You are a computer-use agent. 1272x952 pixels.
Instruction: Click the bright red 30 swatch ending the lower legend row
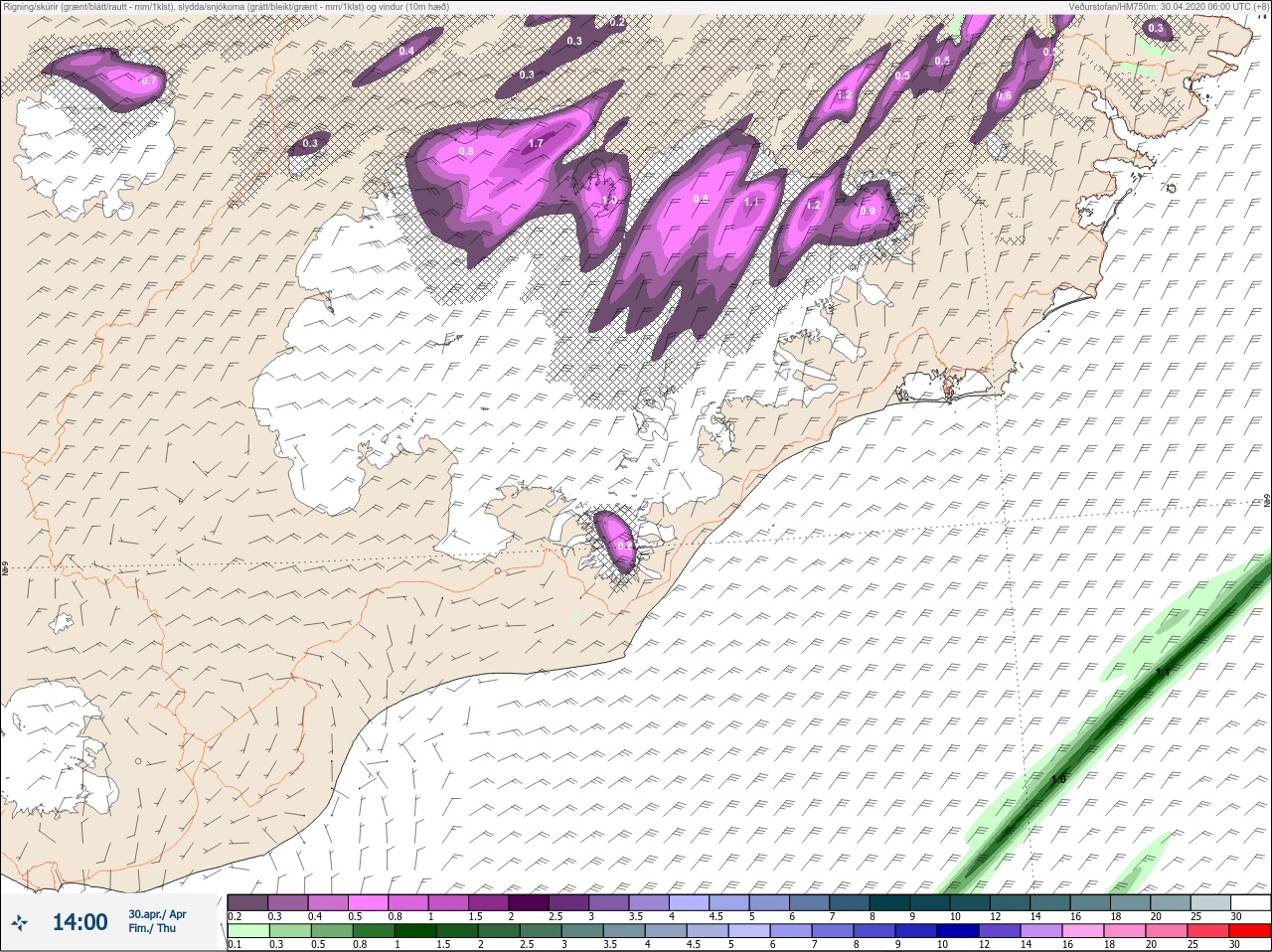pos(1249,931)
